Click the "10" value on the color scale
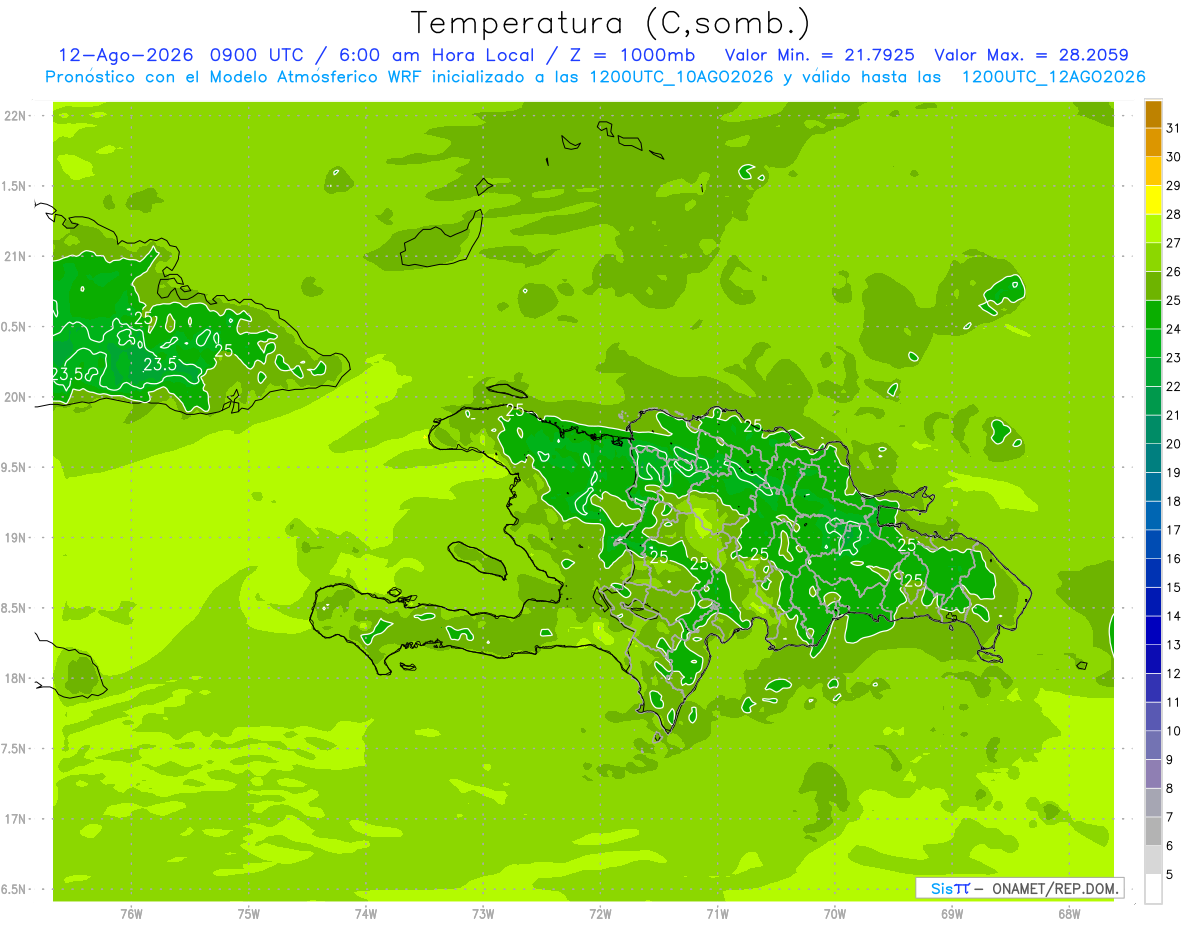Viewport: 1200px width, 927px height. (1173, 730)
